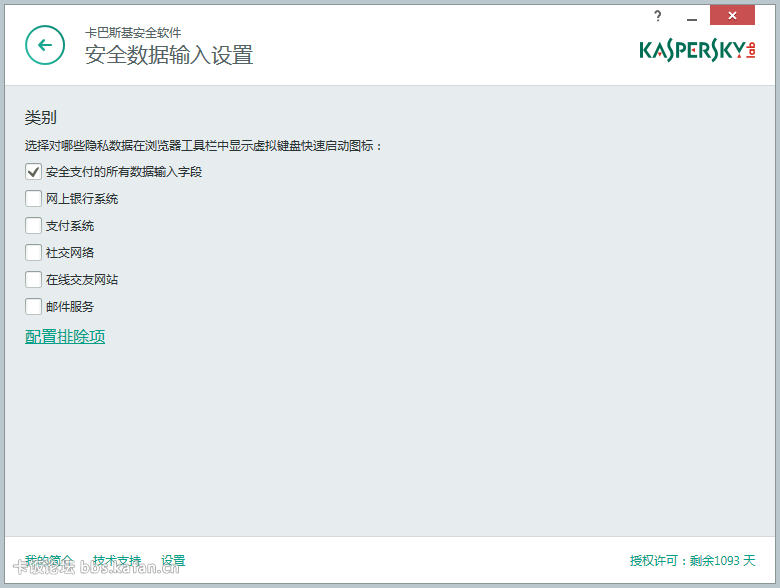
Task: Uncheck 安全支付的所有数据输入字段 checkbox
Action: (33, 172)
